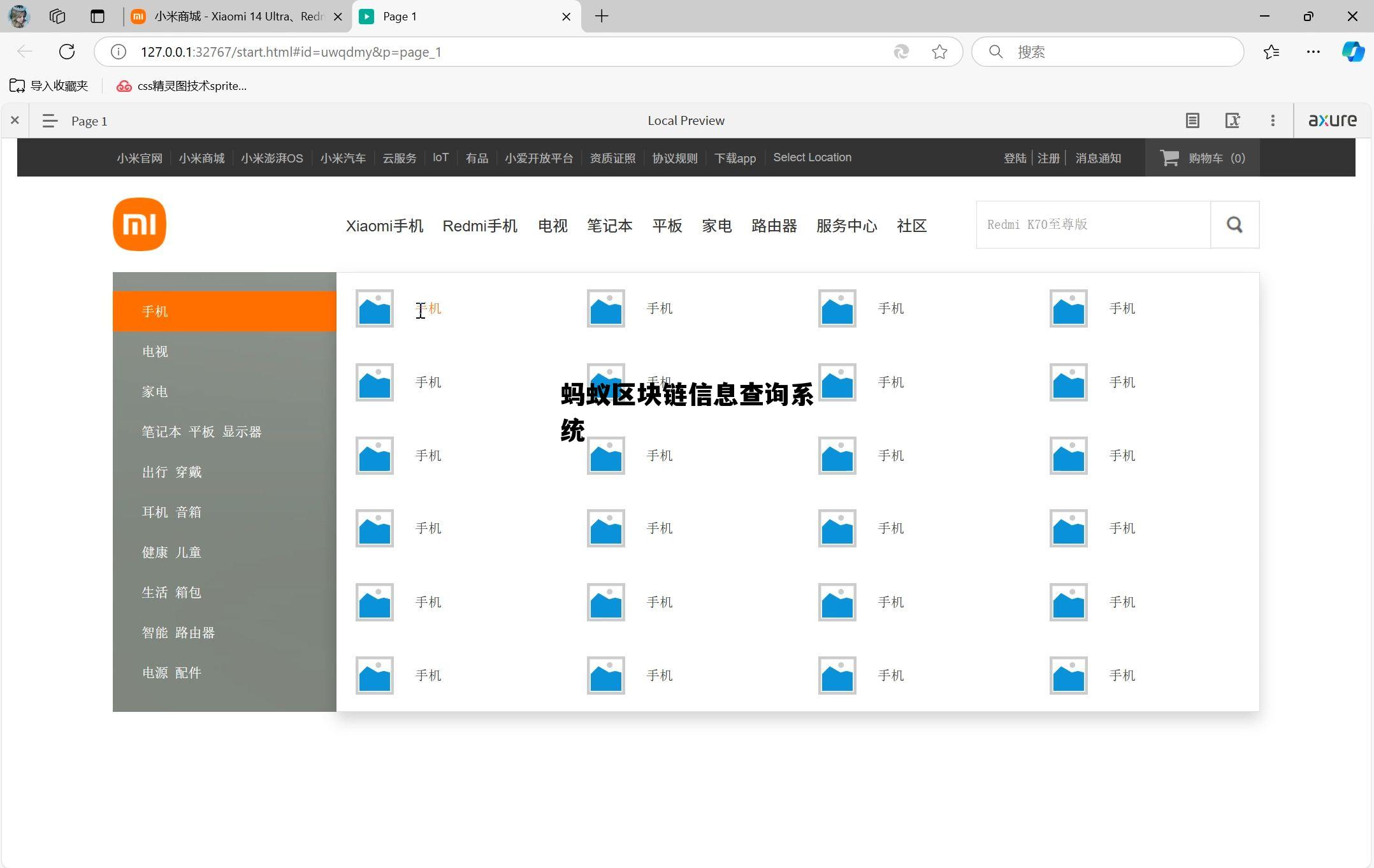Click the 消息通知 notification link
1374x868 pixels.
[1097, 157]
